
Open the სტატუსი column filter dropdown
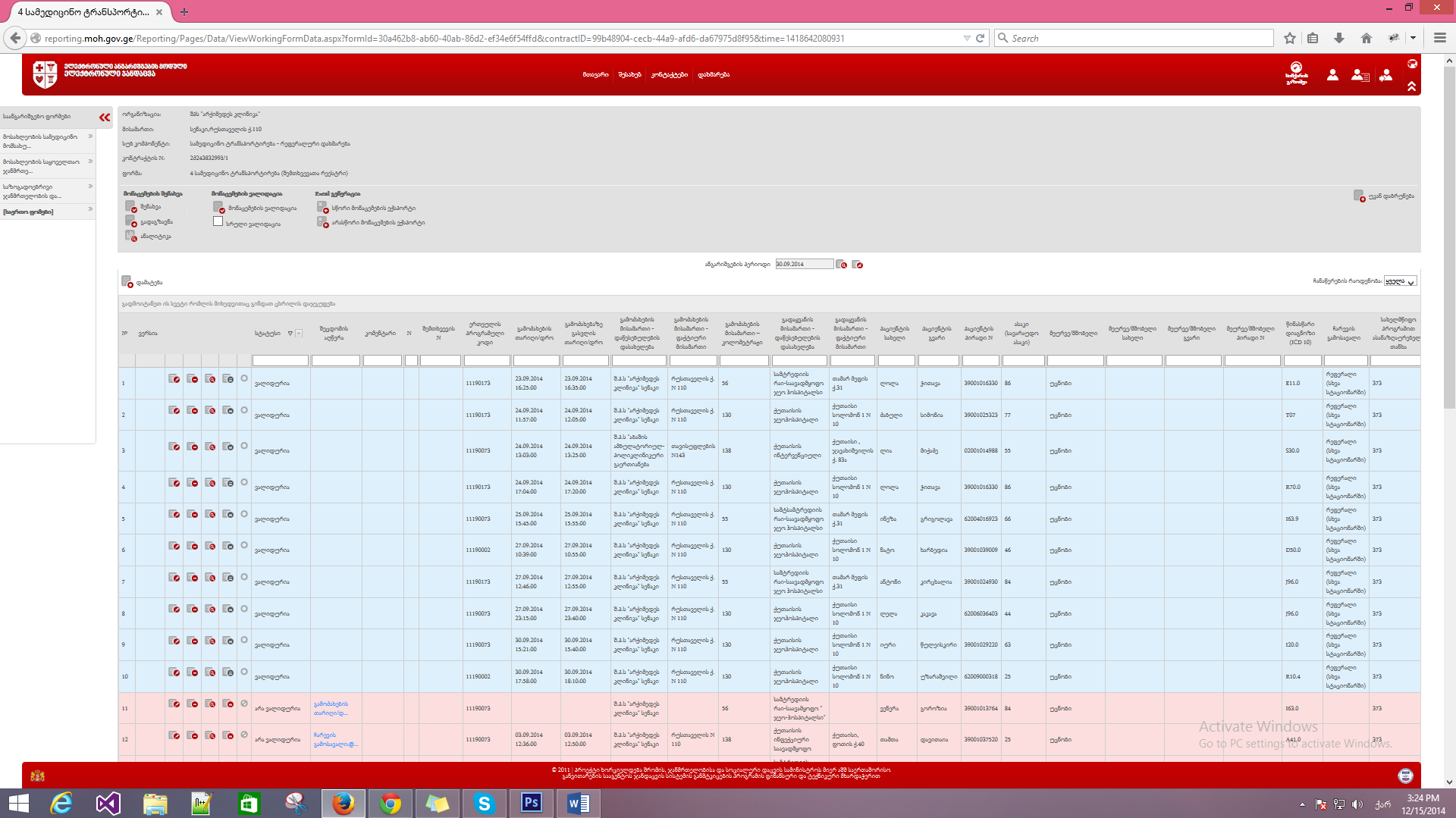[299, 334]
